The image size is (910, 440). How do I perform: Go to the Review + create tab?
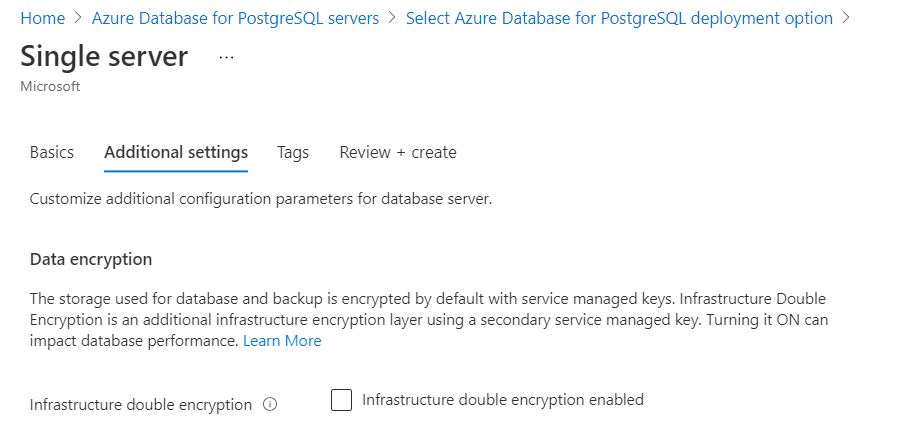pyautogui.click(x=398, y=153)
